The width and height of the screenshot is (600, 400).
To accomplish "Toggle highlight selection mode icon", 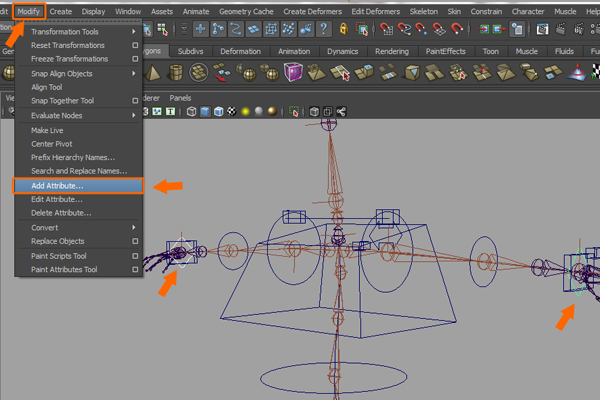I will click(362, 29).
